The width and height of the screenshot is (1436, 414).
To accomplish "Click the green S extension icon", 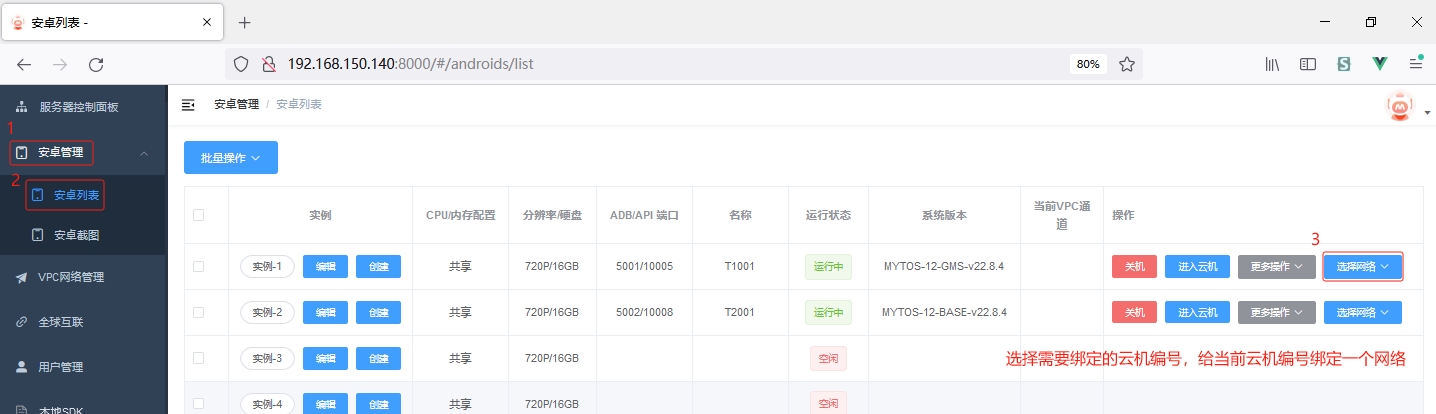I will pyautogui.click(x=1344, y=64).
